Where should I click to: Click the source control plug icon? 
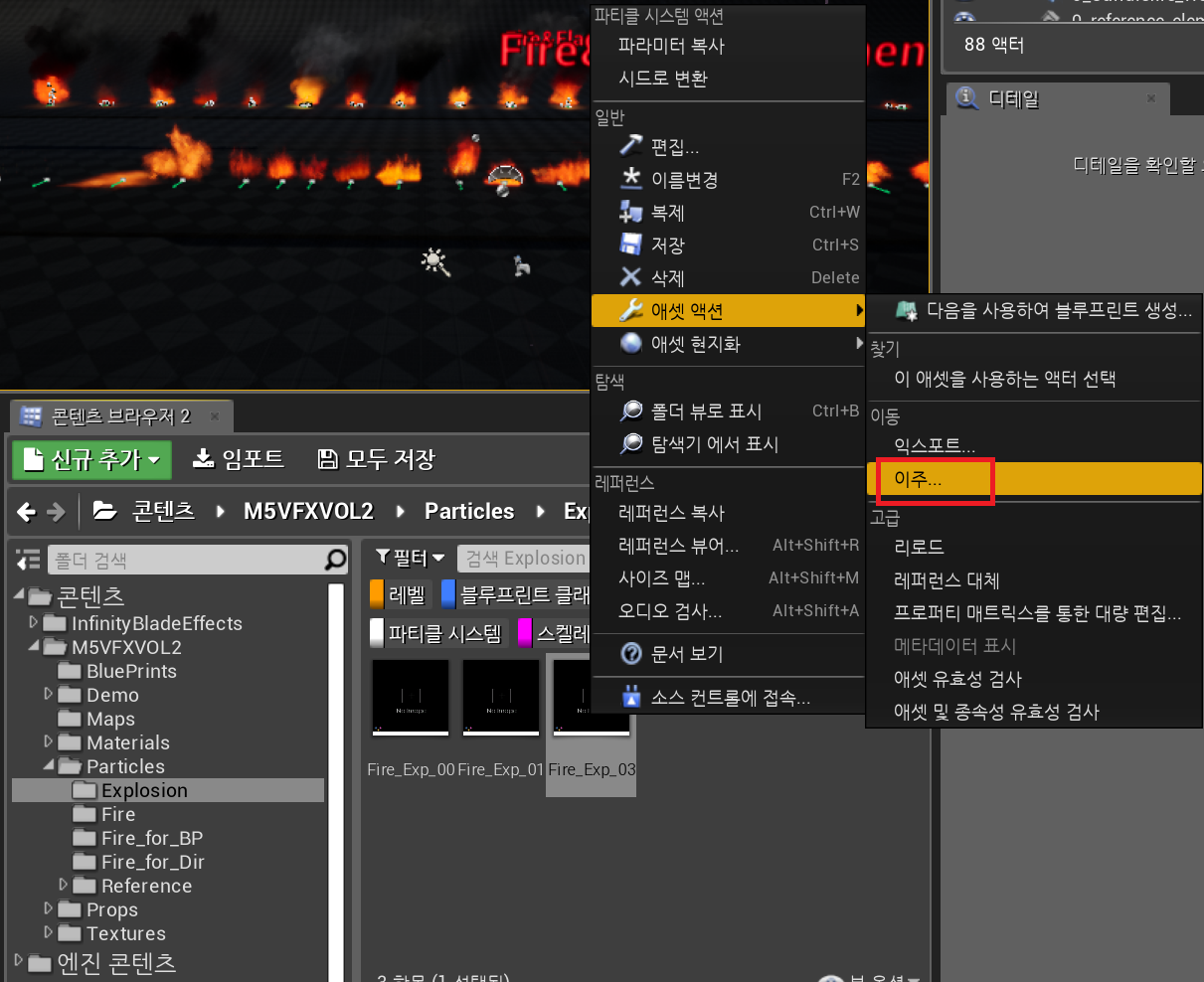click(630, 697)
